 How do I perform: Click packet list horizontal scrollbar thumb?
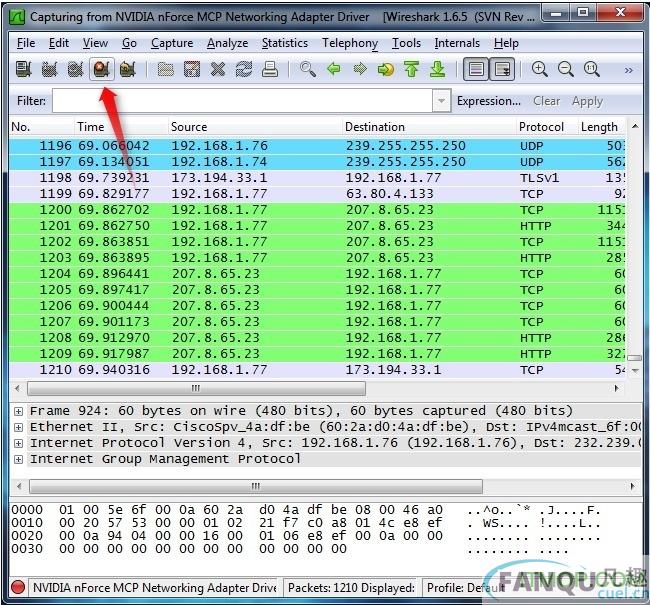(196, 389)
